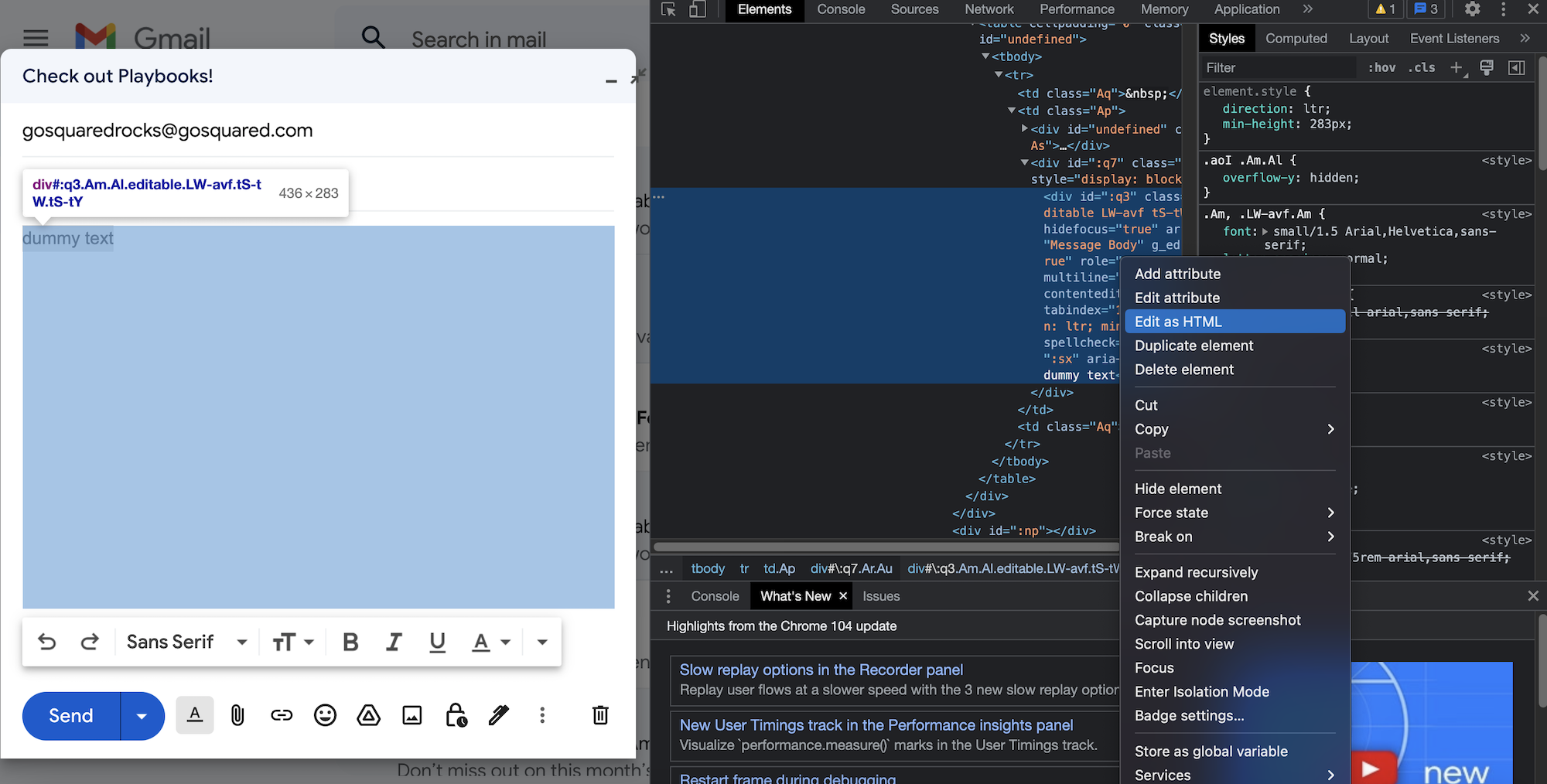Click the Gmail search magnifier icon
Viewport: 1547px width, 784px height.
click(x=374, y=37)
